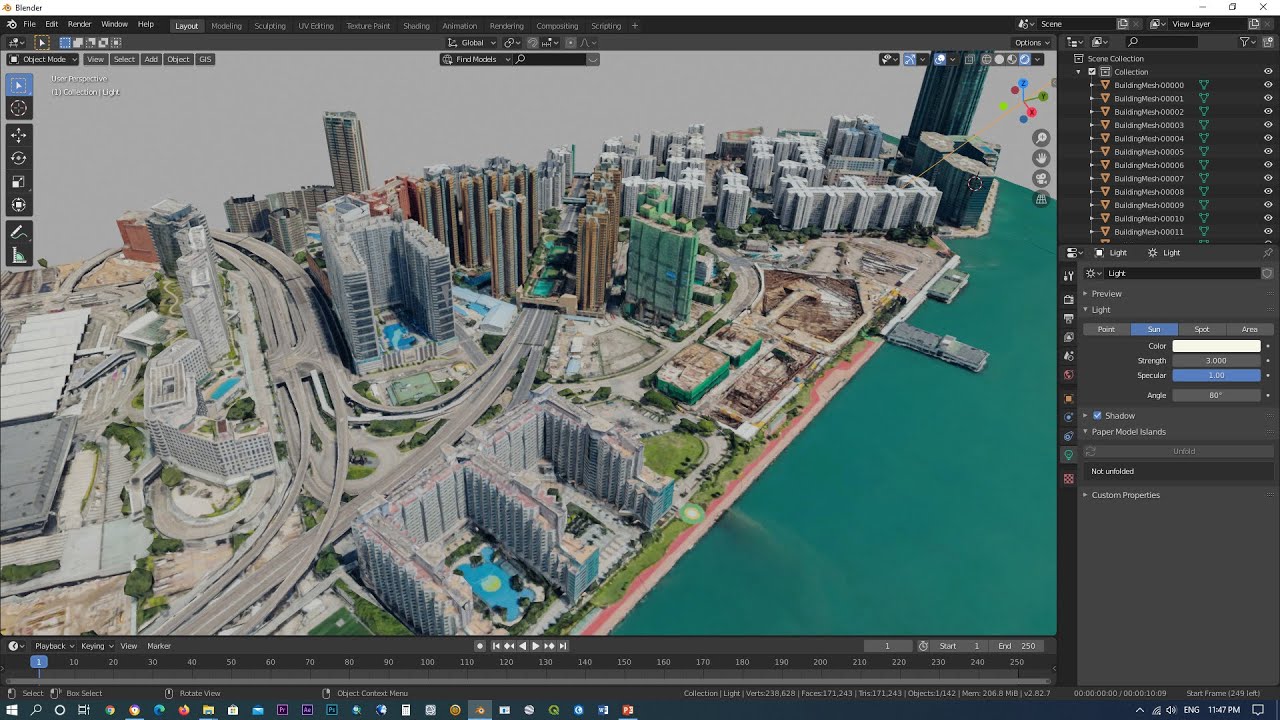Click the light Color swatch
1280x720 pixels.
coord(1216,346)
